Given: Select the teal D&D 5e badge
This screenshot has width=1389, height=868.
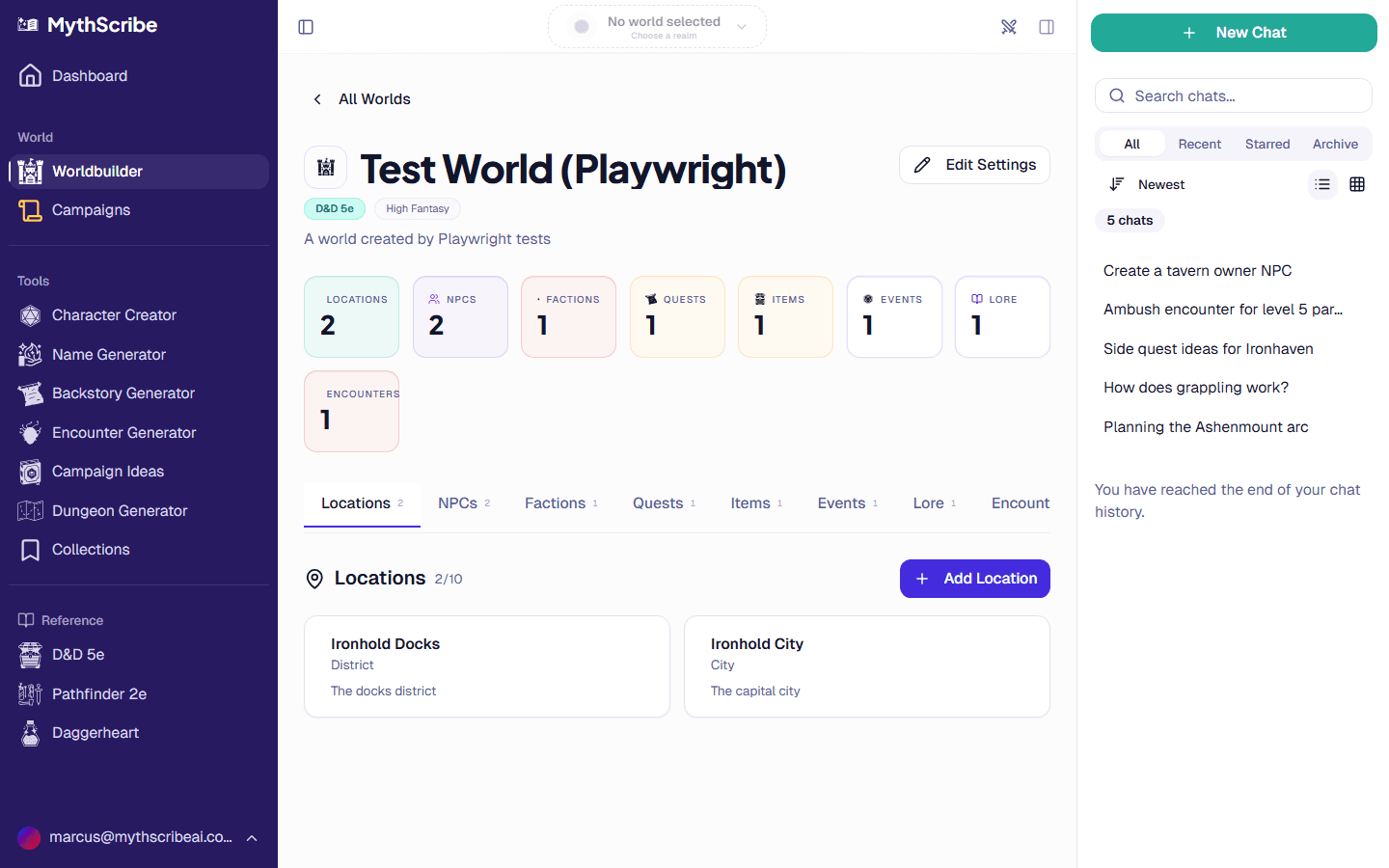Looking at the screenshot, I should click(x=334, y=208).
